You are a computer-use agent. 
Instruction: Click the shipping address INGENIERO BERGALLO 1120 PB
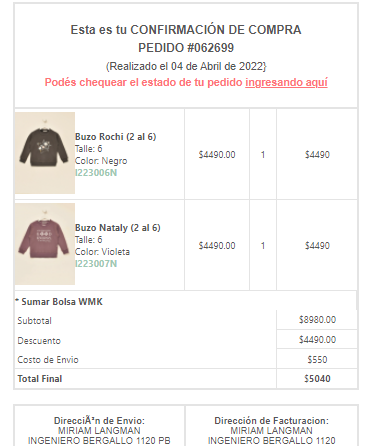(99, 441)
